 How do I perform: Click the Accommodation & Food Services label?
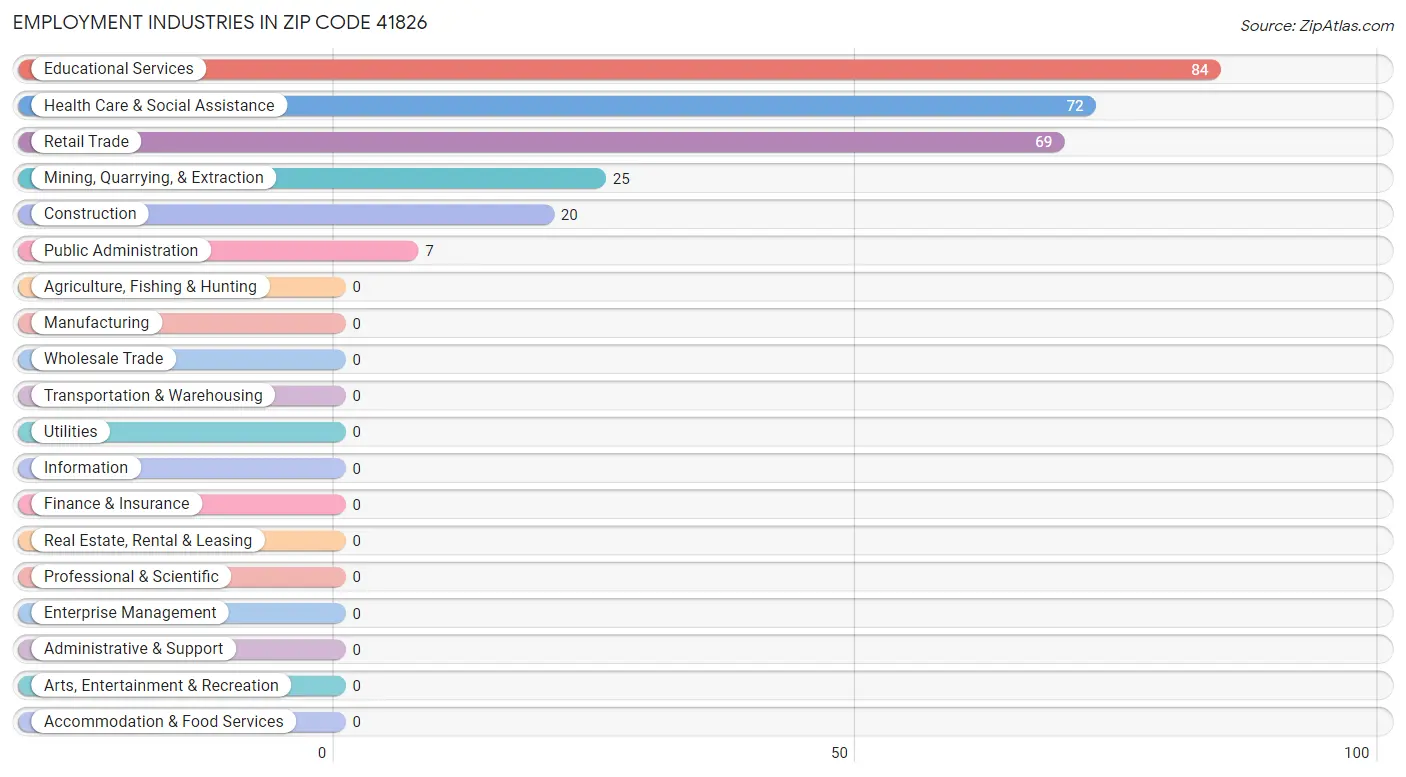point(163,721)
